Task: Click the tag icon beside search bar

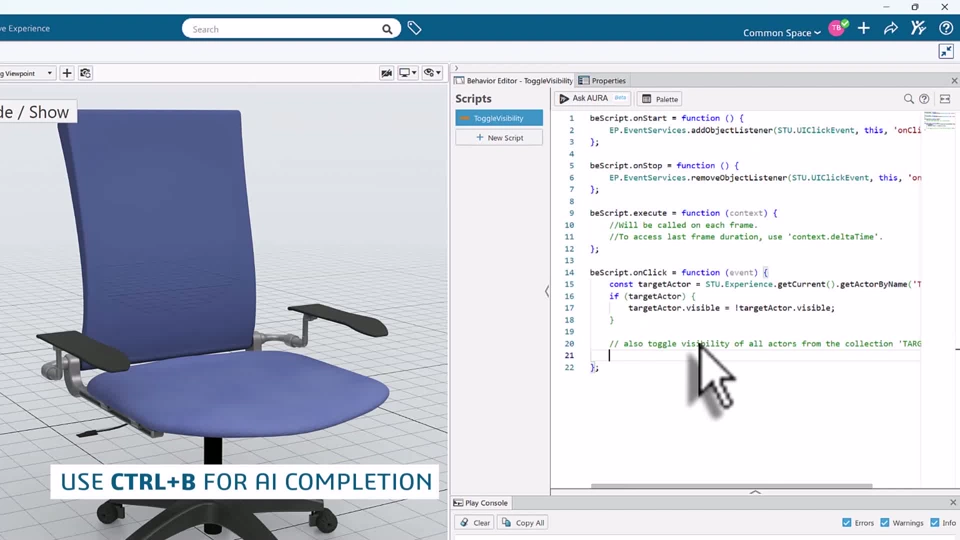Action: pos(414,28)
